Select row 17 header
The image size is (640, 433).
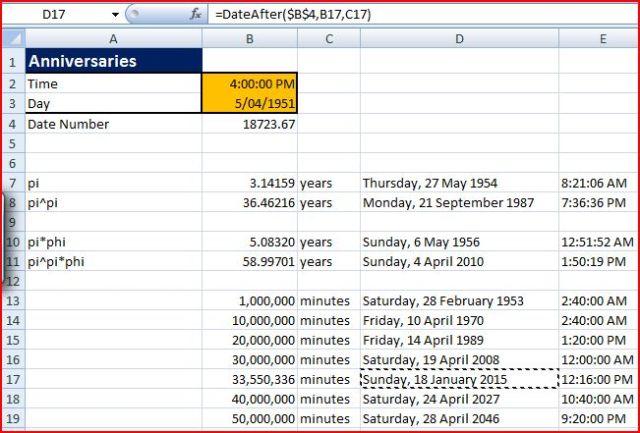click(x=12, y=379)
